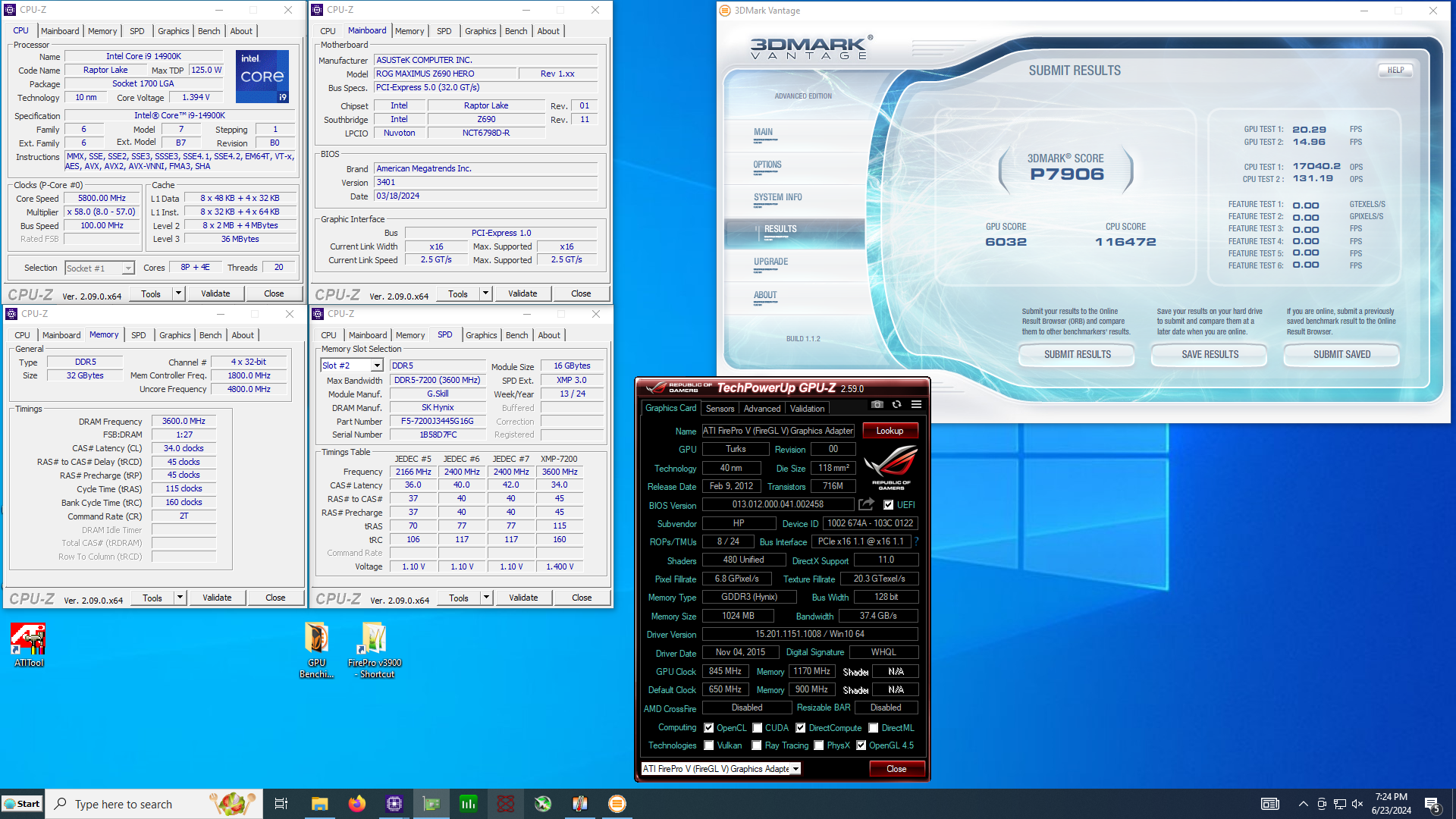Click the Intel Core i9 logo in CPU-Z

262,77
